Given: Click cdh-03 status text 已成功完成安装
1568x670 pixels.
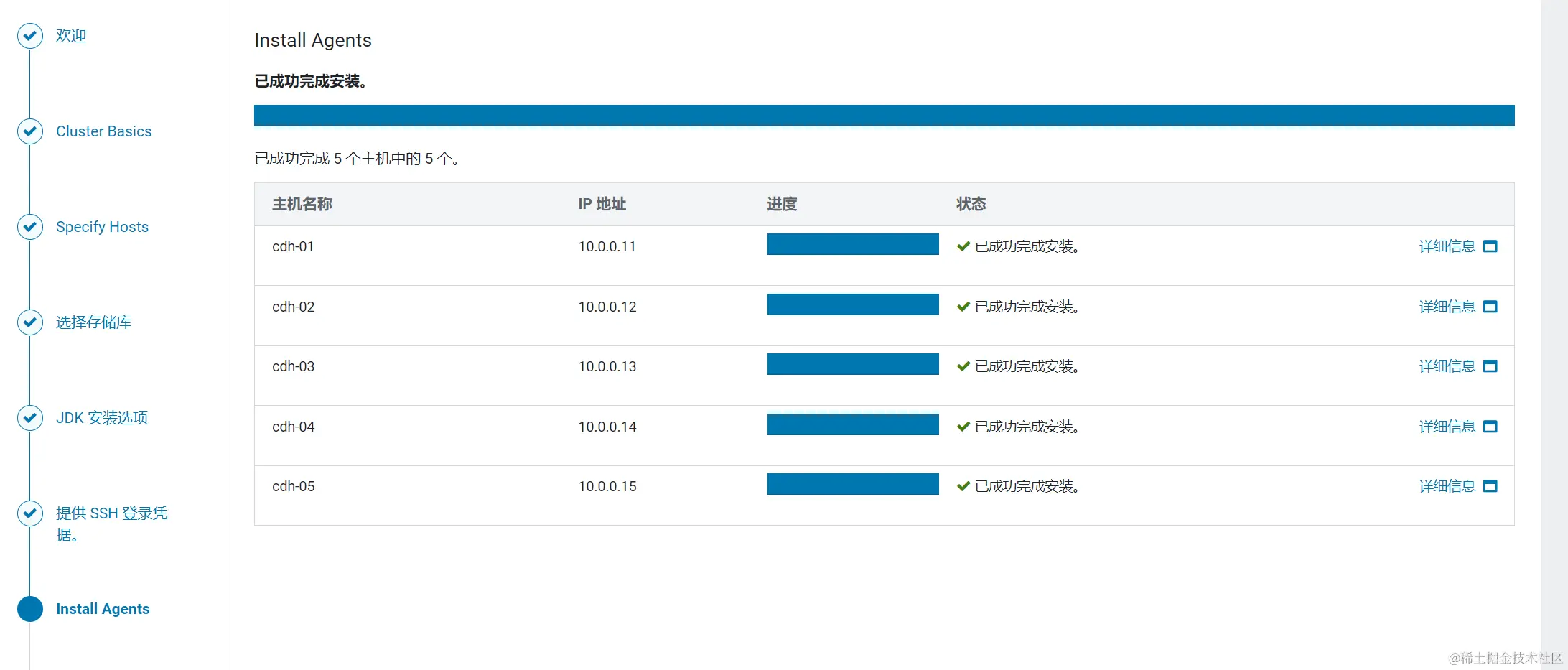Looking at the screenshot, I should [x=1027, y=366].
